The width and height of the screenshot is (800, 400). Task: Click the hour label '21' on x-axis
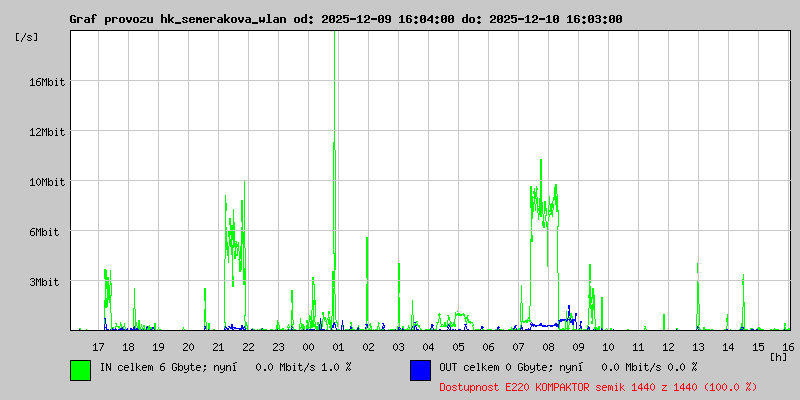[218, 347]
